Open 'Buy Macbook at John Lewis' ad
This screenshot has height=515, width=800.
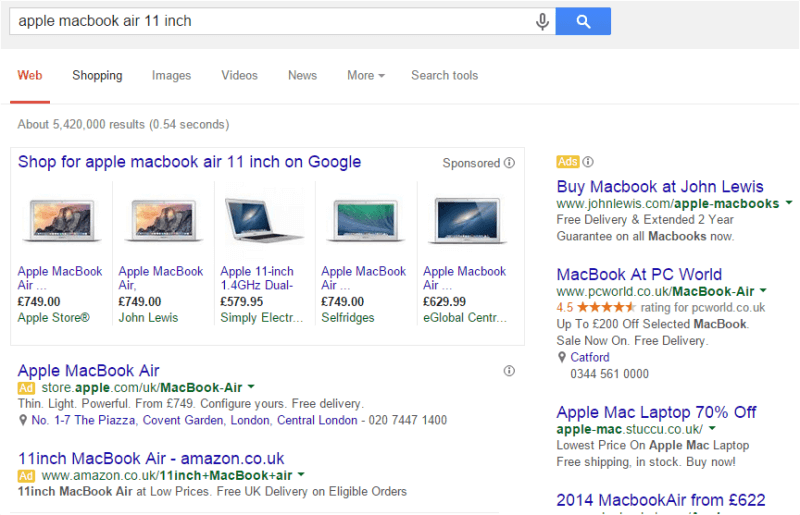coord(660,187)
